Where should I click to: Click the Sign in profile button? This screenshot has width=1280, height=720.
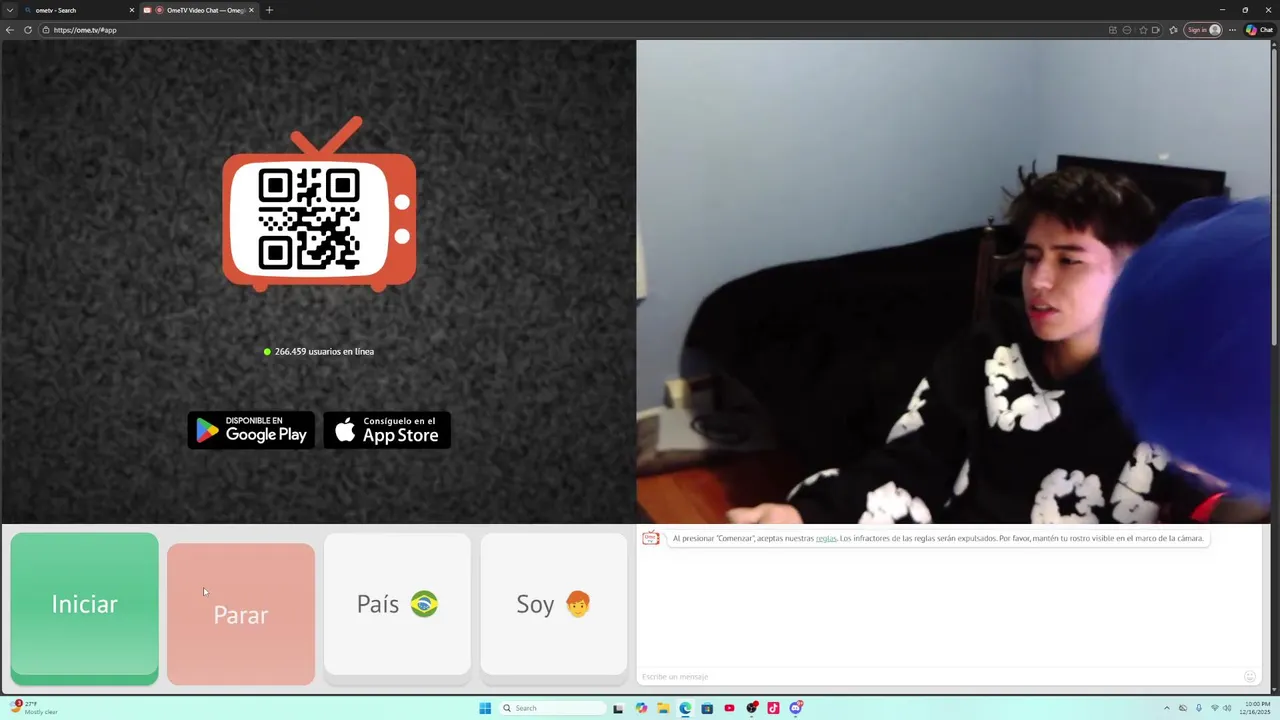click(x=1203, y=30)
